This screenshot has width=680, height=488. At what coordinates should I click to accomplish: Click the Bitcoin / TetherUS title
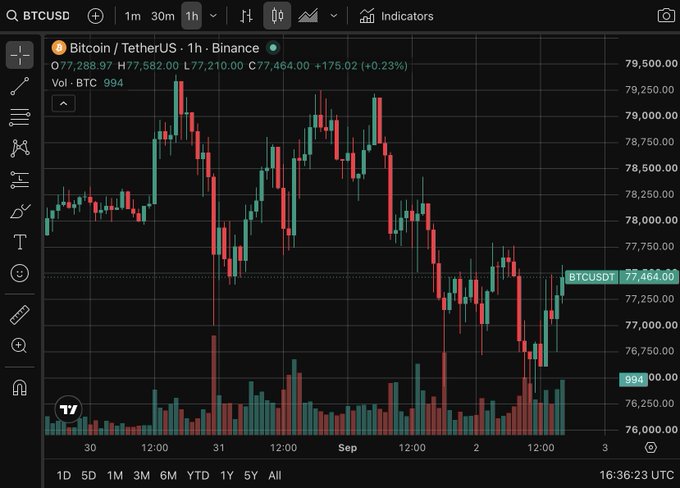123,48
